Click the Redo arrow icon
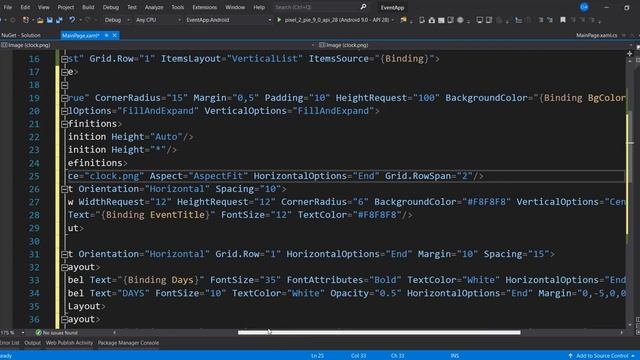Screen dimensions: 640x360 coord(87,20)
